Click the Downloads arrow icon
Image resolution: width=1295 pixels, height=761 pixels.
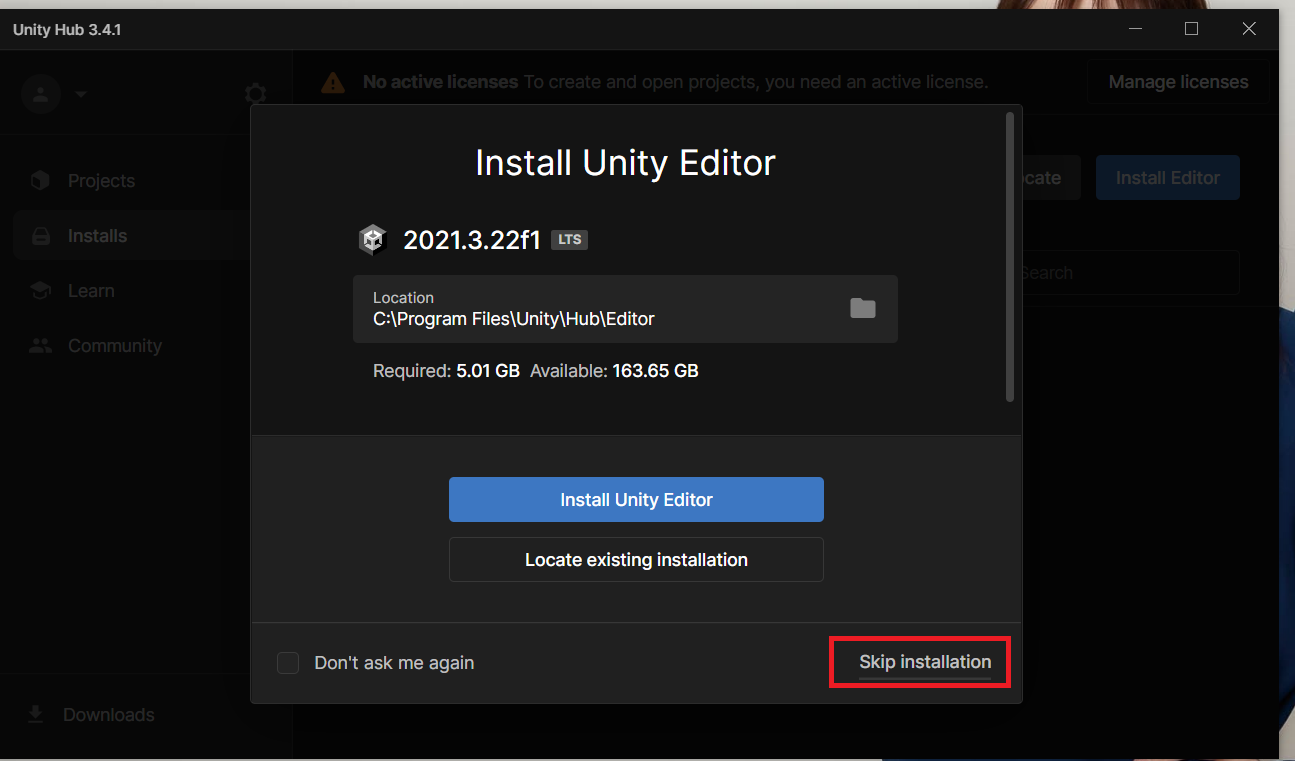coord(36,714)
